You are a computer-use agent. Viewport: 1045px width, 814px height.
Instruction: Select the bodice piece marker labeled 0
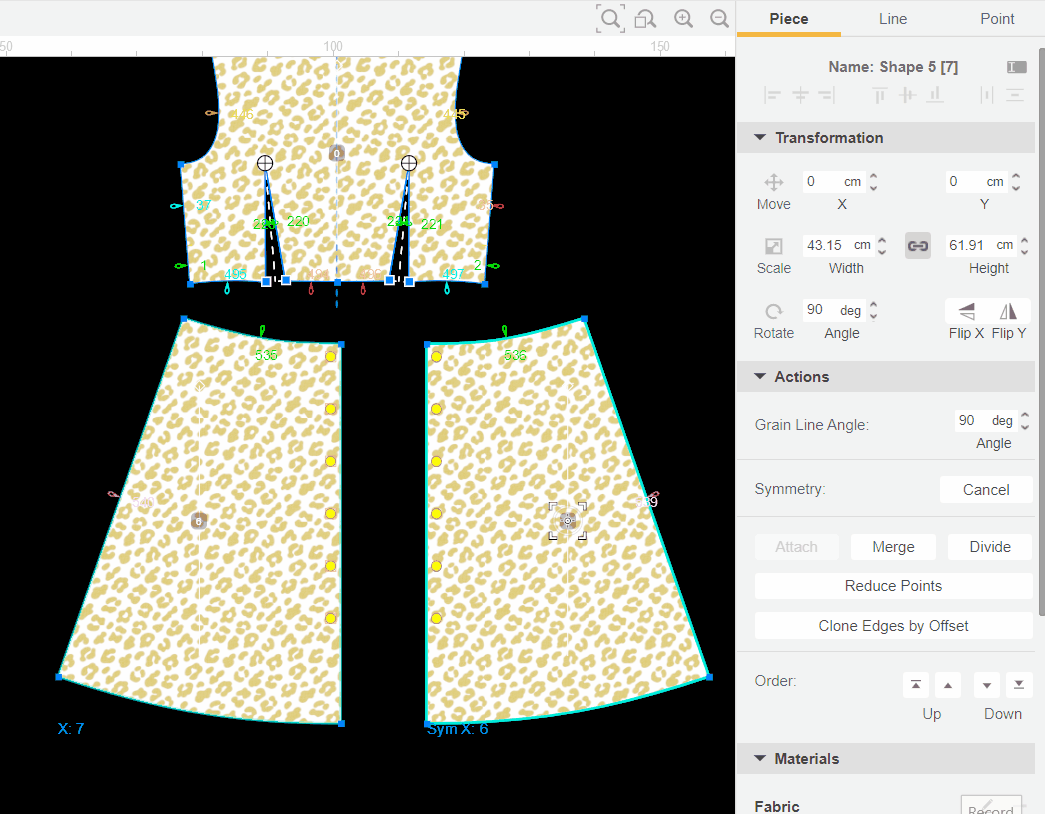tap(337, 153)
